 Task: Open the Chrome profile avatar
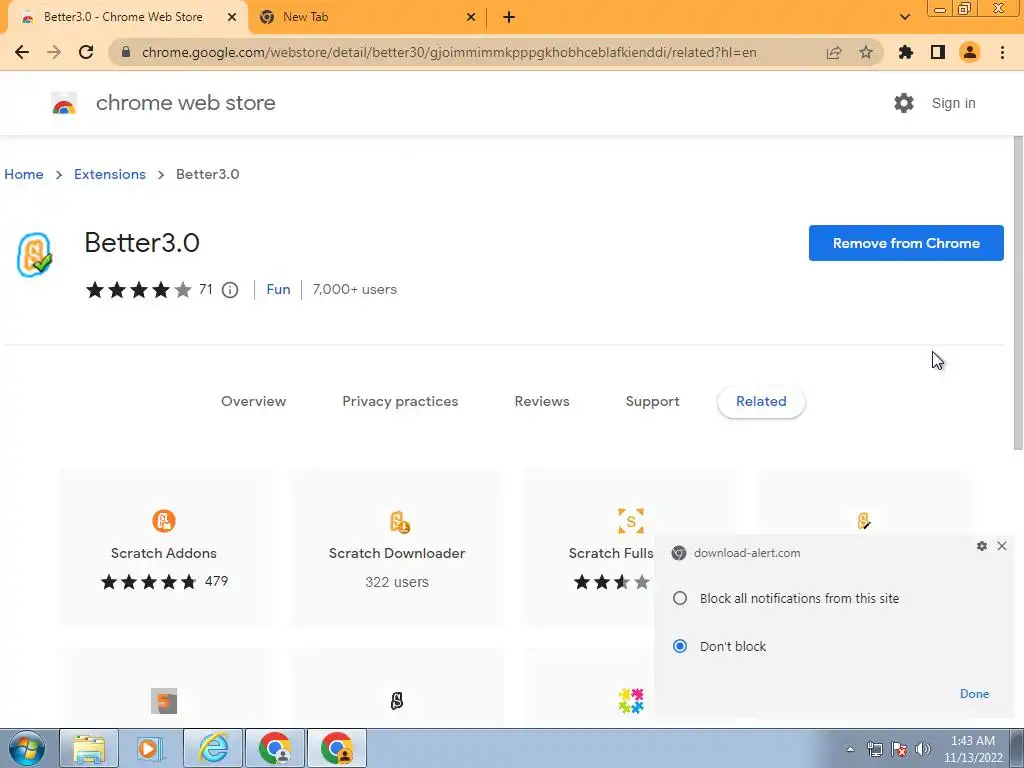coord(970,52)
